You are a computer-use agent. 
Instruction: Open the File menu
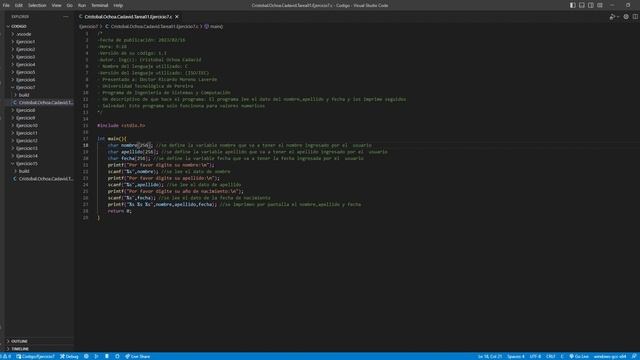pos(6,5)
